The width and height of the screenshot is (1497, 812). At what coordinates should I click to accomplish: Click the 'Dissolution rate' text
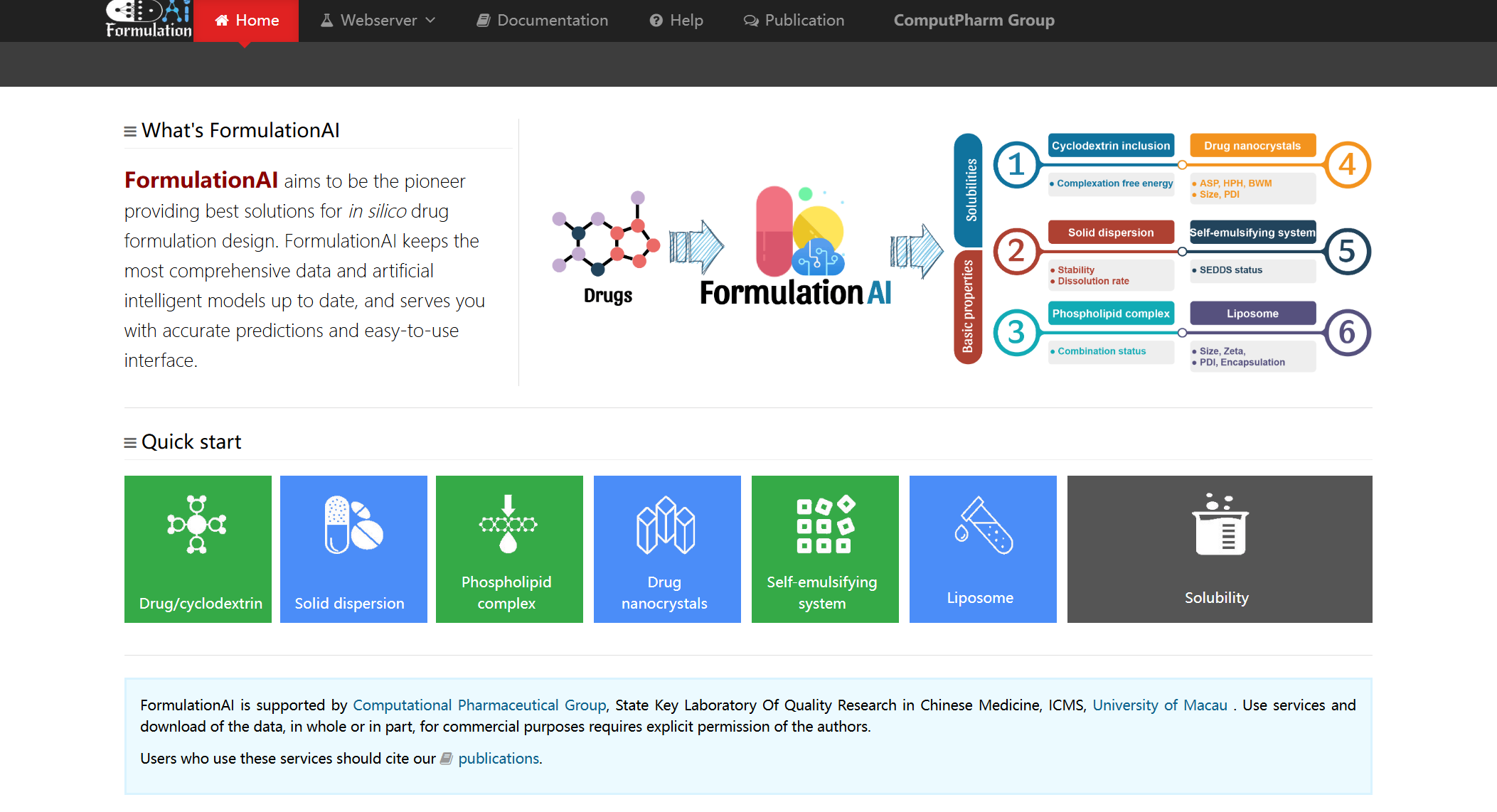point(1093,282)
